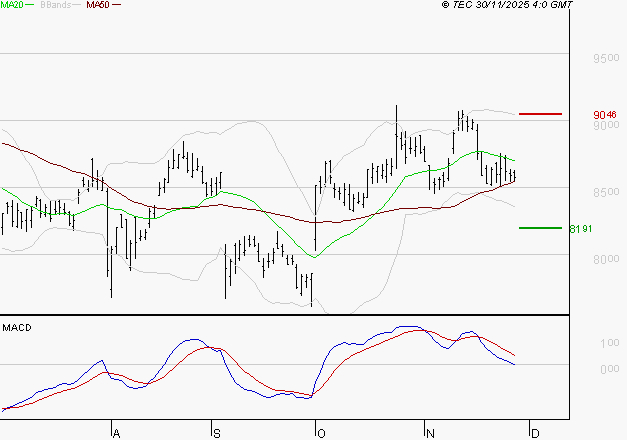Click the MACD 000 axis label

point(610,368)
